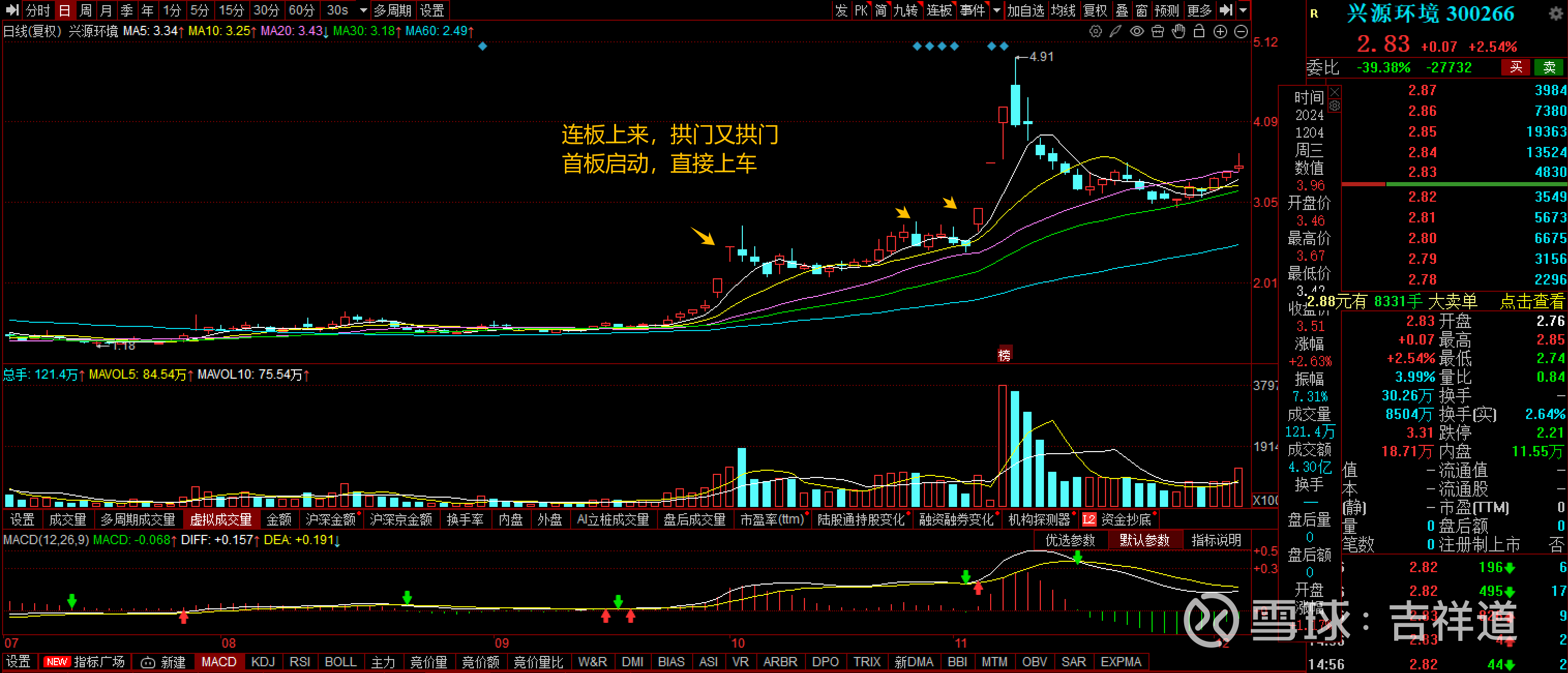Image resolution: width=1568 pixels, height=673 pixels.
Task: Click the right-side arrow-bar collapse icon
Action: pos(1226,10)
